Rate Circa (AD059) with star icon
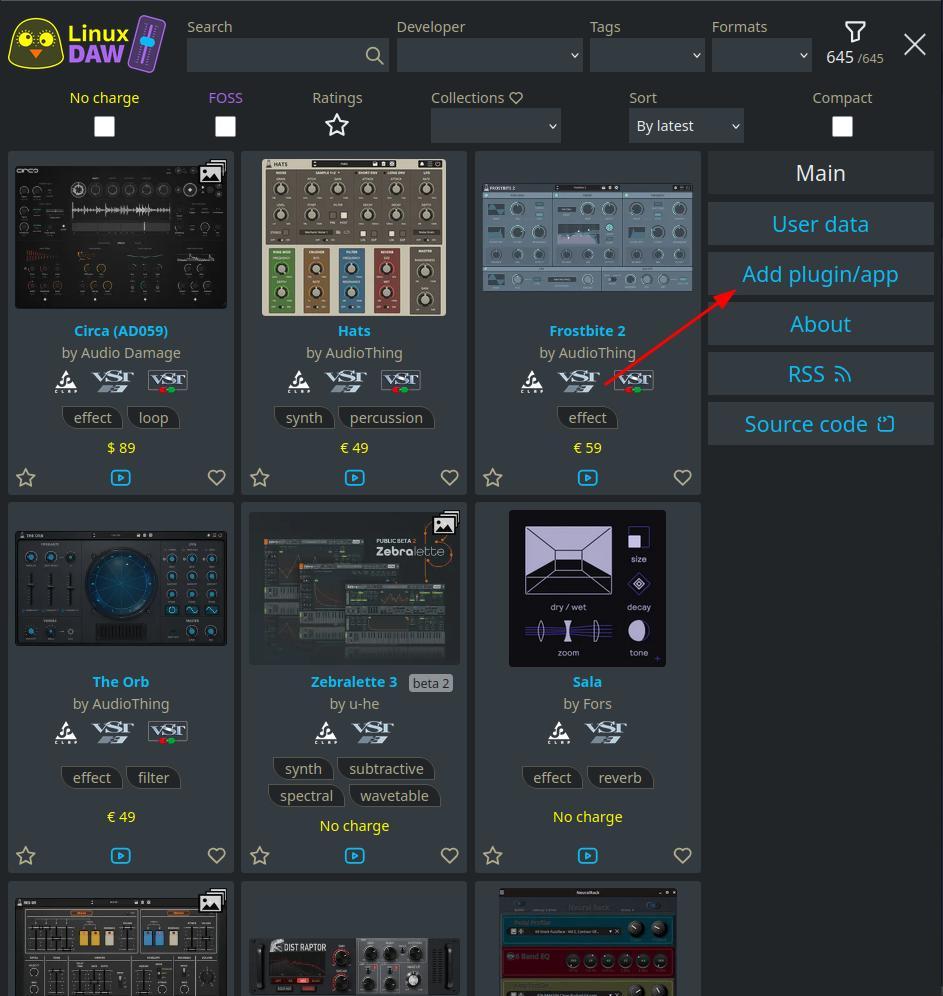Screen dimensions: 943x996 [x=26, y=478]
